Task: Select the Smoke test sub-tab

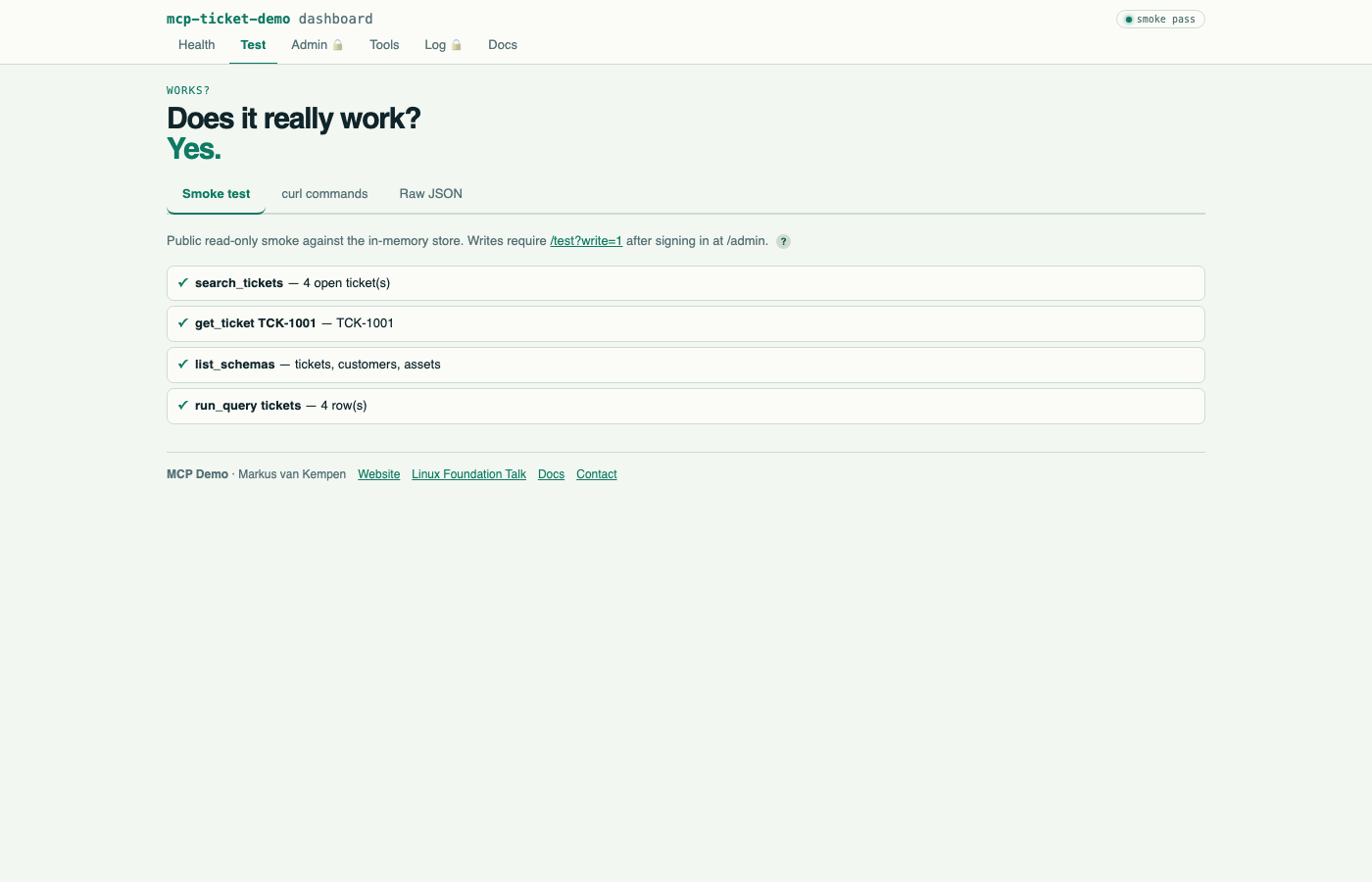Action: 216,194
